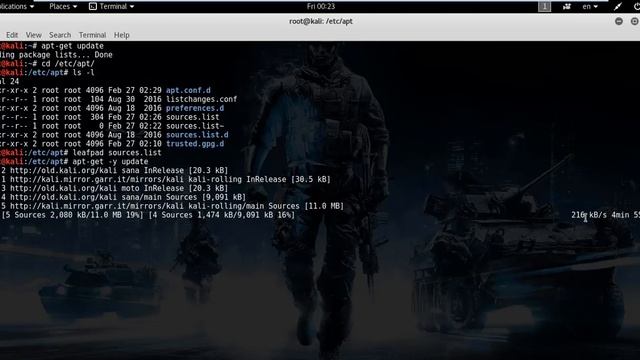
Task: Open the Places dropdown menu
Action: (x=63, y=7)
